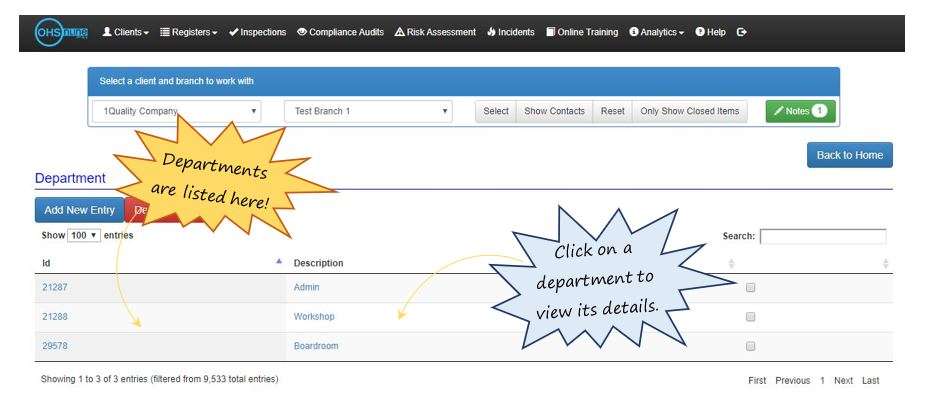This screenshot has width=925, height=415.
Task: Expand the 1Quality Company client dropdown
Action: click(176, 111)
